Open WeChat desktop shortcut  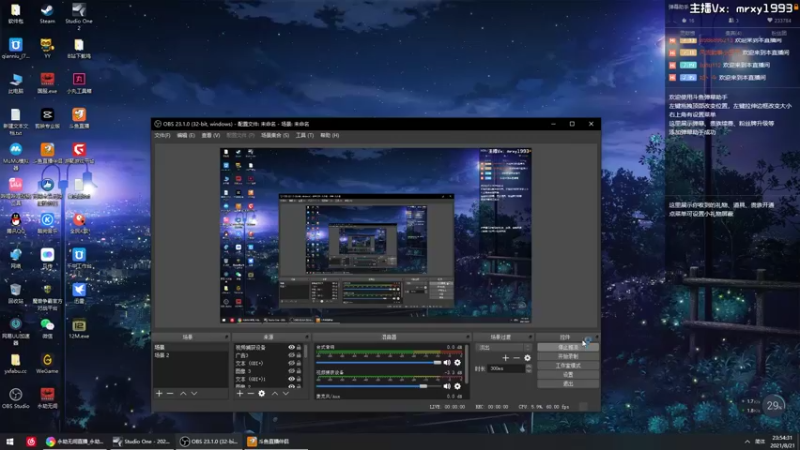coord(47,328)
